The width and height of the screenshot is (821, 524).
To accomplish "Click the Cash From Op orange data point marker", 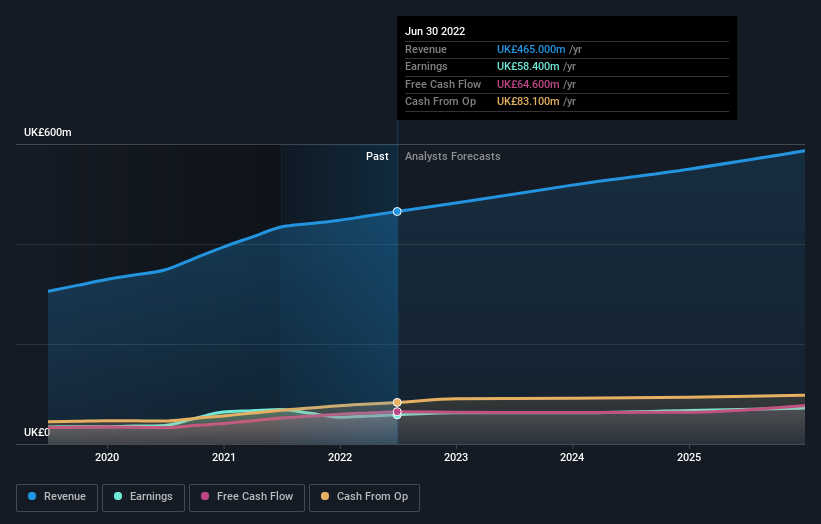I will (x=397, y=402).
